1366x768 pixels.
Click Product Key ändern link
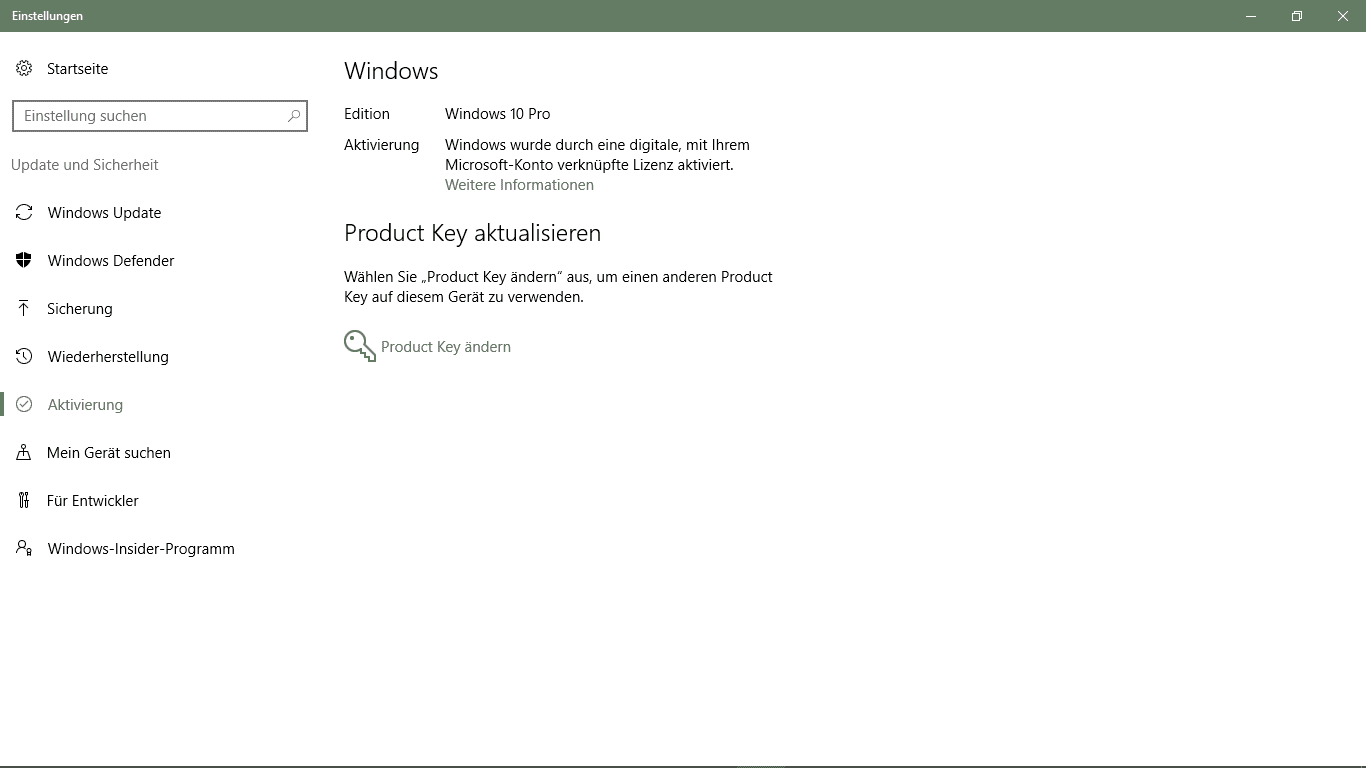(x=446, y=347)
